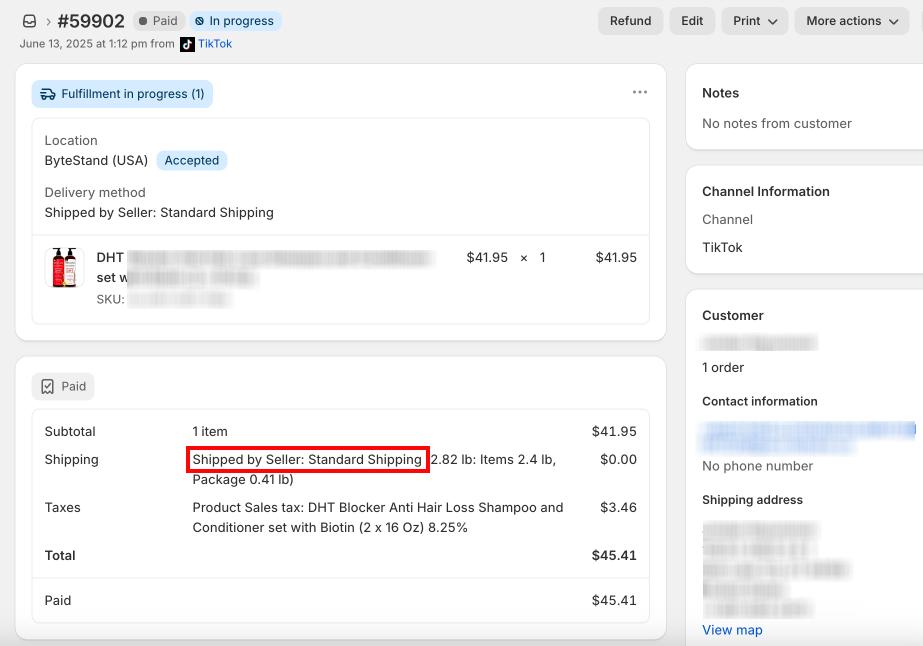Open the TikTok source link
Image resolution: width=923 pixels, height=646 pixels.
215,44
